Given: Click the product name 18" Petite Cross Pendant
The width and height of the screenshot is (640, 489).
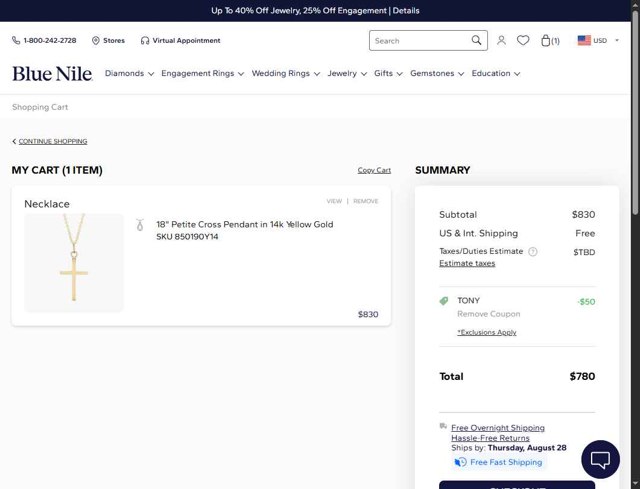Looking at the screenshot, I should click(x=244, y=224).
